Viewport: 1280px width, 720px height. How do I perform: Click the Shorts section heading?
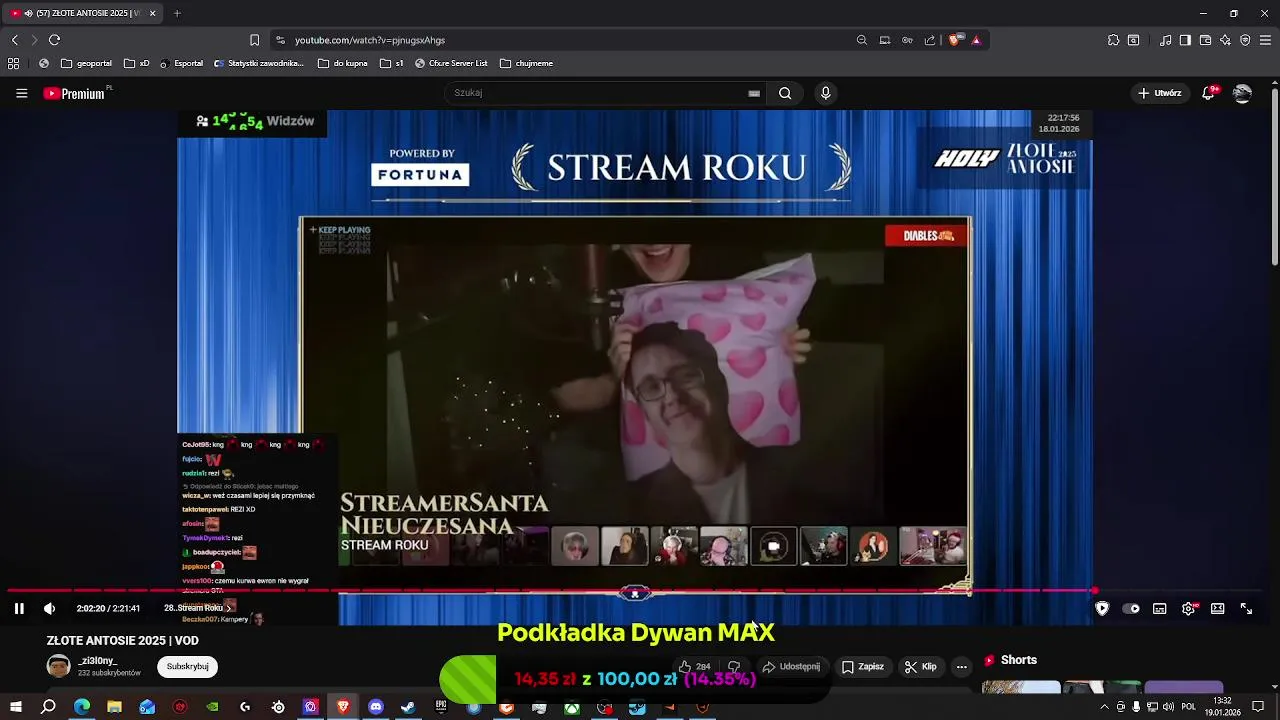pyautogui.click(x=1019, y=660)
